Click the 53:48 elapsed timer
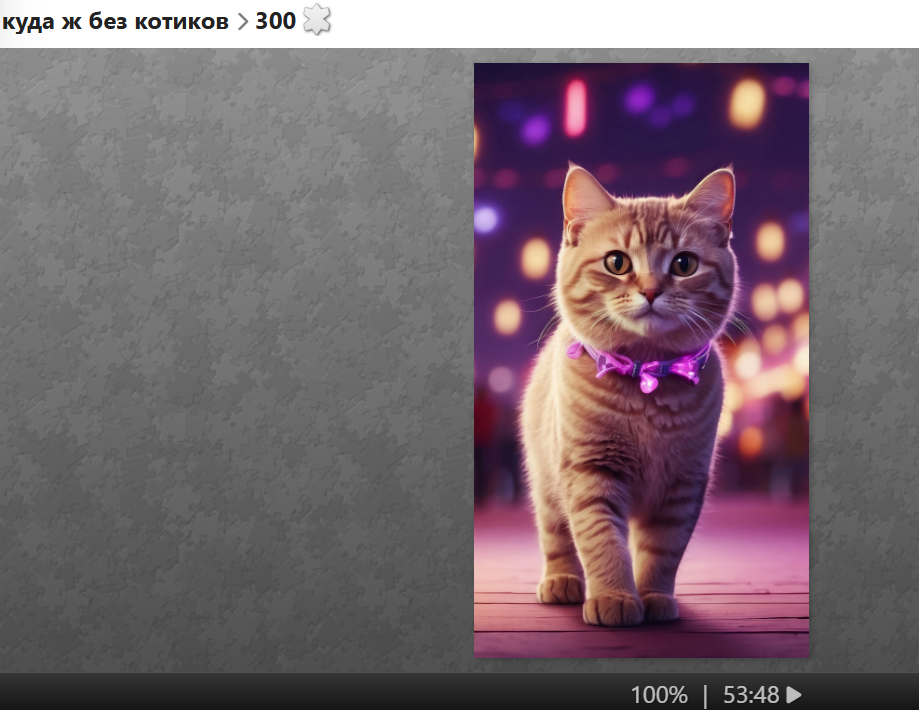 pos(751,694)
